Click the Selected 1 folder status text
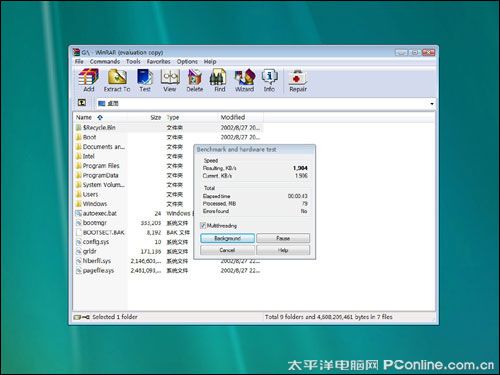This screenshot has height=375, width=500. click(115, 317)
